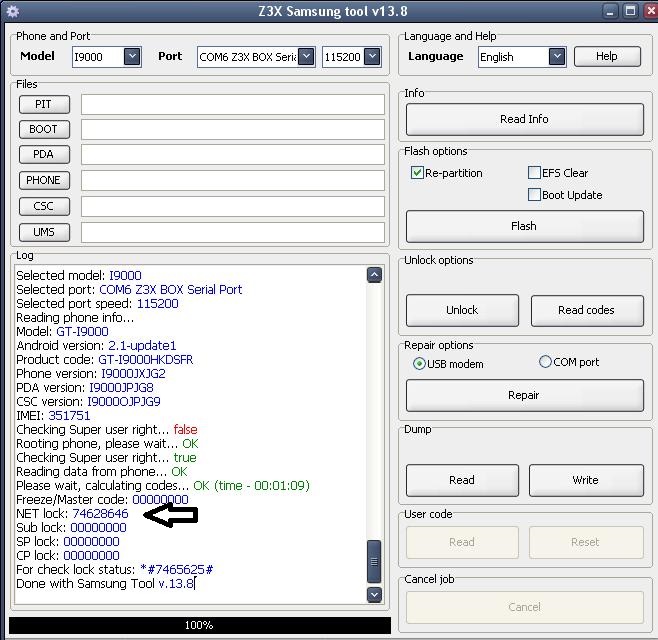Maximize the Z3X Samsung tool window
This screenshot has height=640, width=658.
[x=630, y=11]
